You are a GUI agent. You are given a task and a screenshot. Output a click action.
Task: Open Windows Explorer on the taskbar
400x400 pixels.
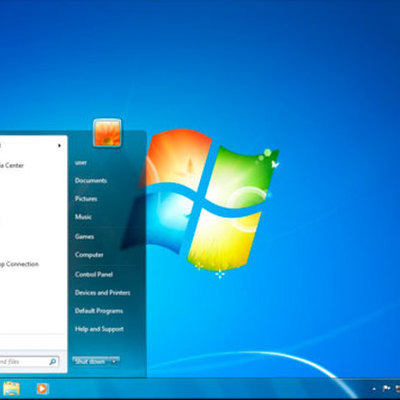pos(11,389)
